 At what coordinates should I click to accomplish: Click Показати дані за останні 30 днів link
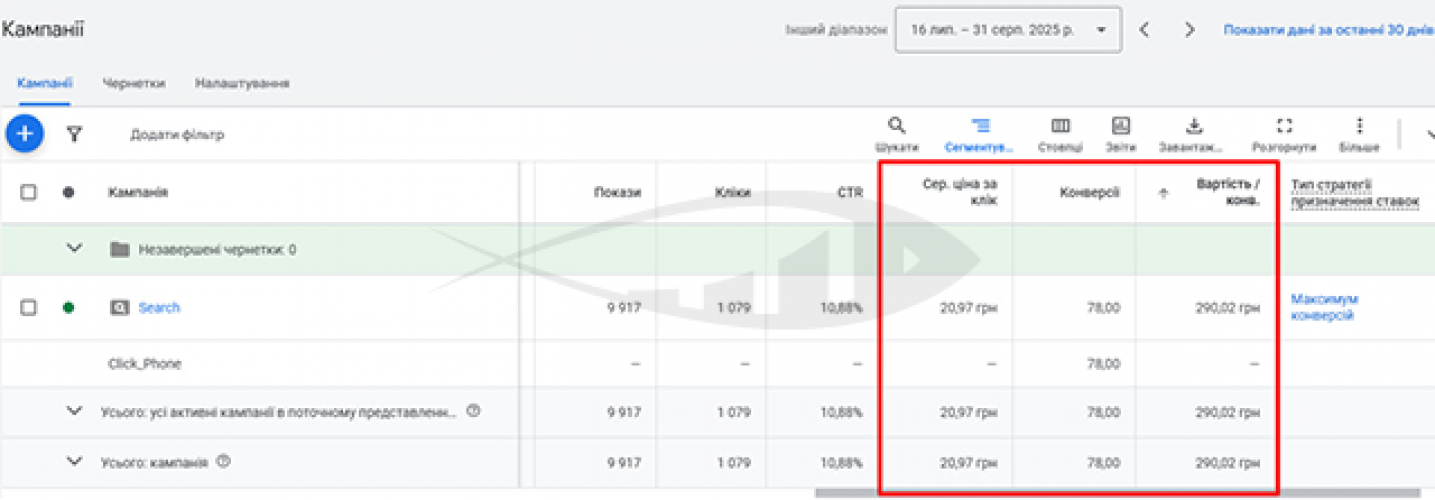tap(1329, 31)
